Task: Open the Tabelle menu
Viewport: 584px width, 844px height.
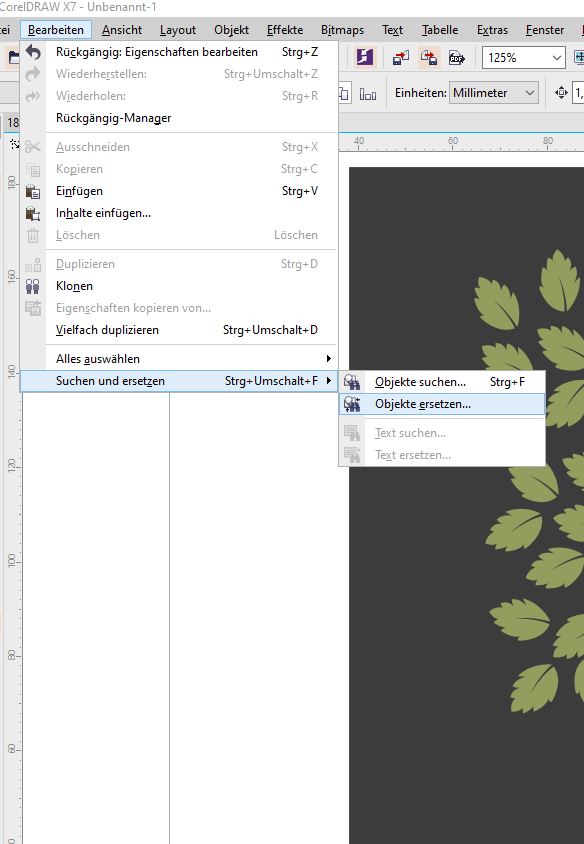Action: [x=440, y=30]
